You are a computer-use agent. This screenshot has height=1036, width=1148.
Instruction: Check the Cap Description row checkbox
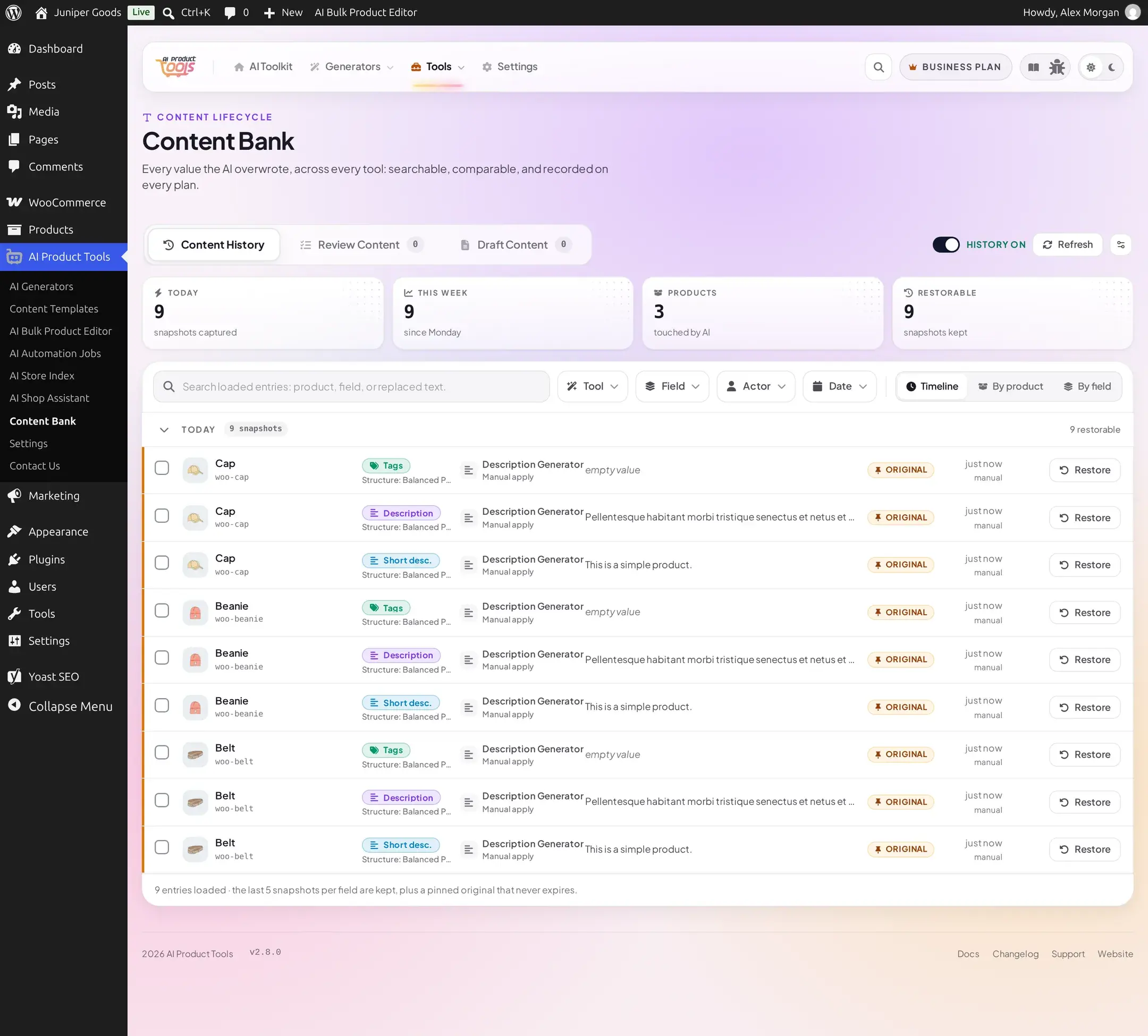[x=162, y=516]
